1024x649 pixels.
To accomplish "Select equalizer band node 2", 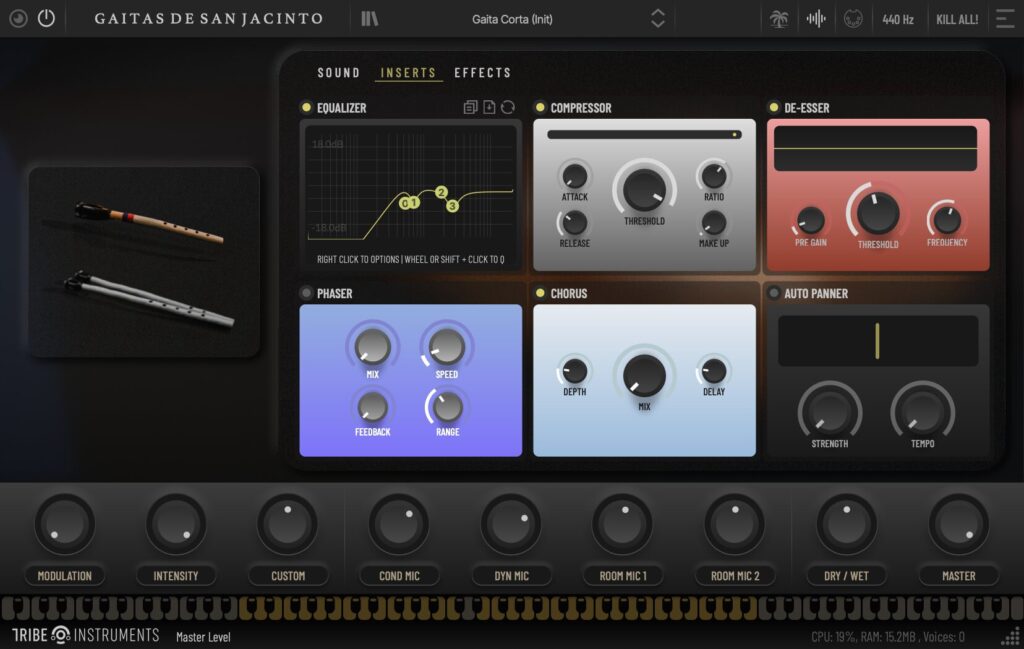I will click(441, 192).
